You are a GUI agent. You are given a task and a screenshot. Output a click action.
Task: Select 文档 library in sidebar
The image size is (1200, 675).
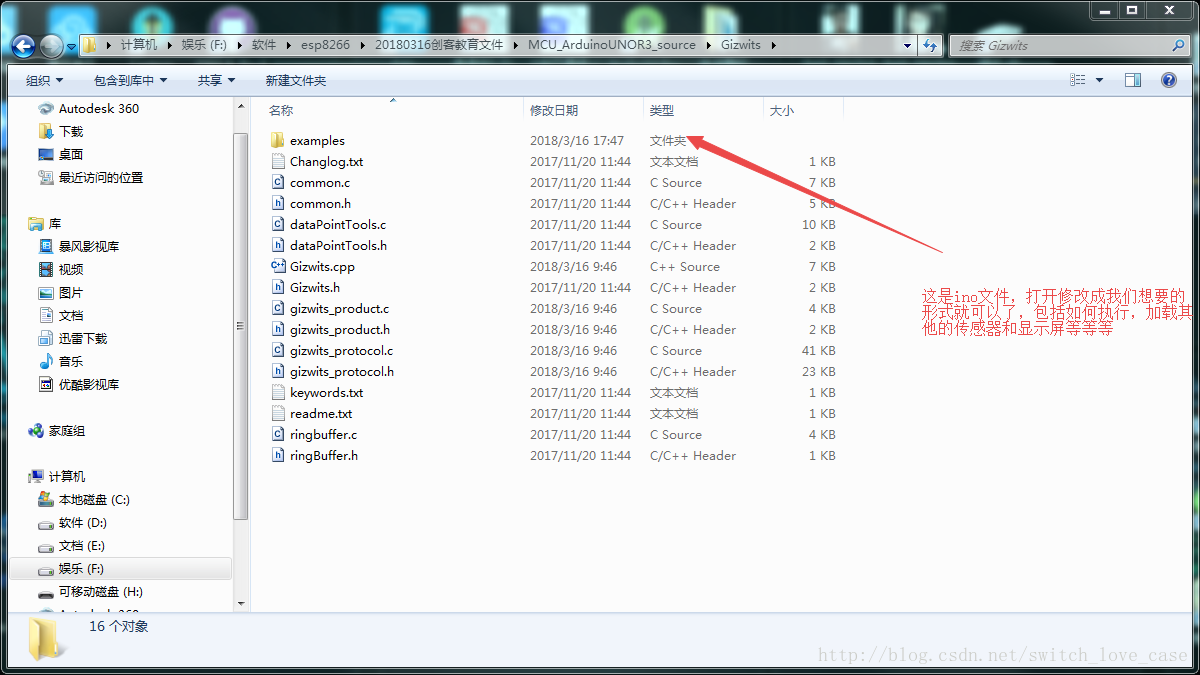tap(60, 315)
